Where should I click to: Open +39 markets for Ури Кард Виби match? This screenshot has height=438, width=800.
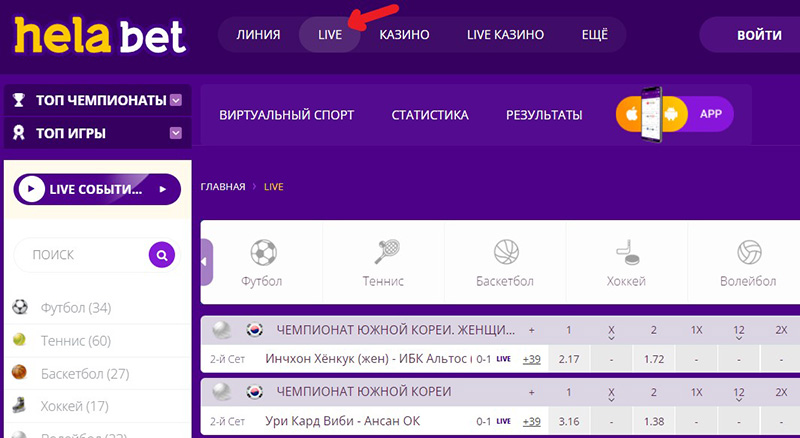pyautogui.click(x=532, y=422)
